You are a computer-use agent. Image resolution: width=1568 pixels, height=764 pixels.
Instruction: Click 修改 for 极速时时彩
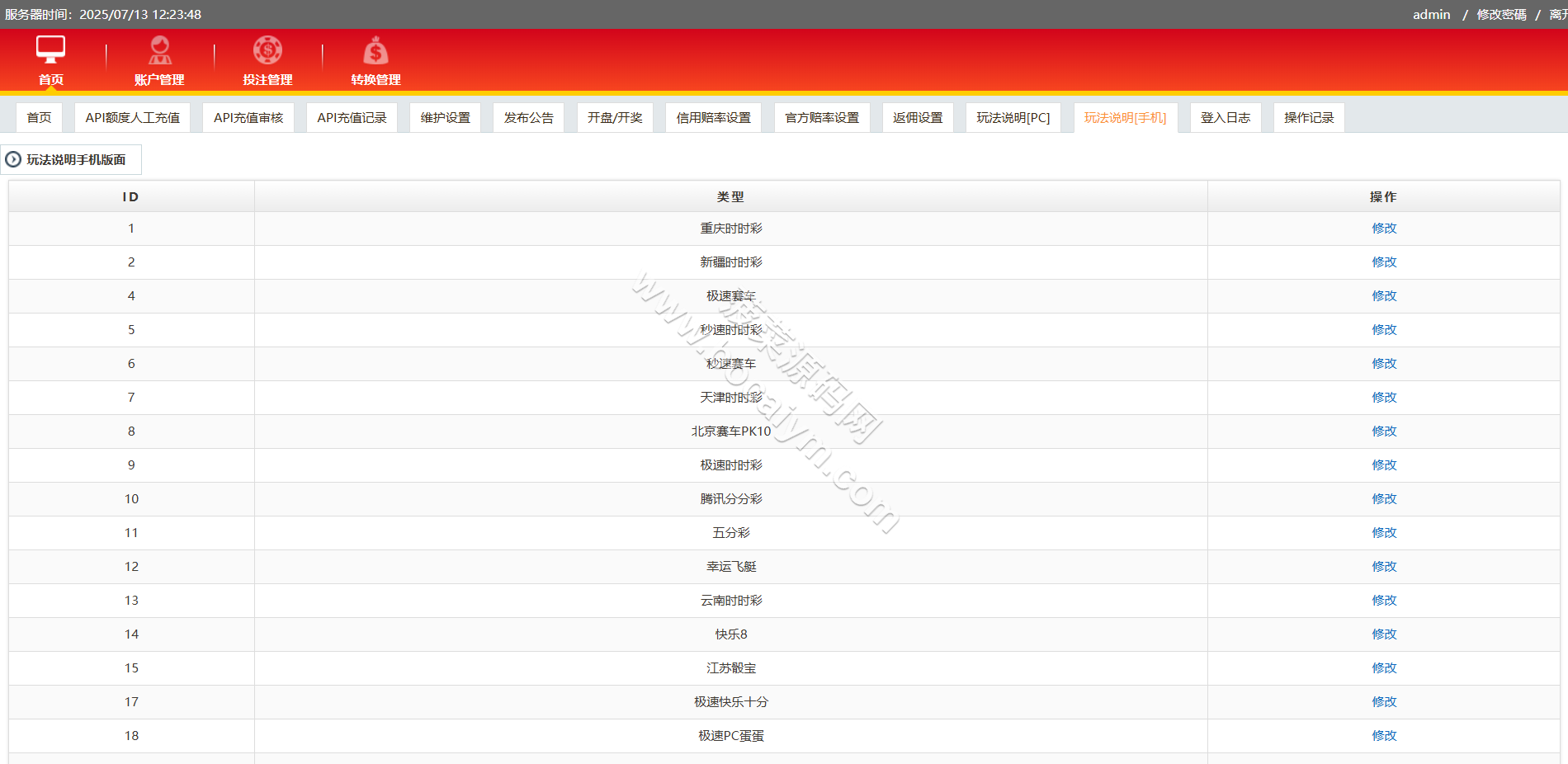click(1384, 465)
